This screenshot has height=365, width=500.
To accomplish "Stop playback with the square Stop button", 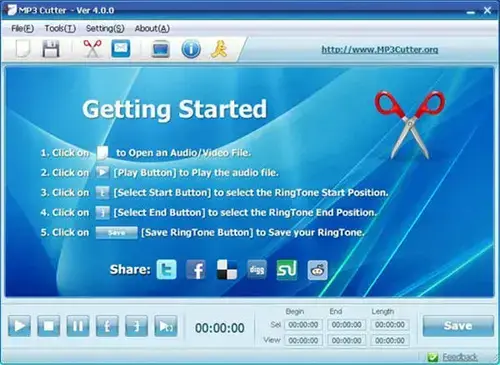I will pos(49,326).
